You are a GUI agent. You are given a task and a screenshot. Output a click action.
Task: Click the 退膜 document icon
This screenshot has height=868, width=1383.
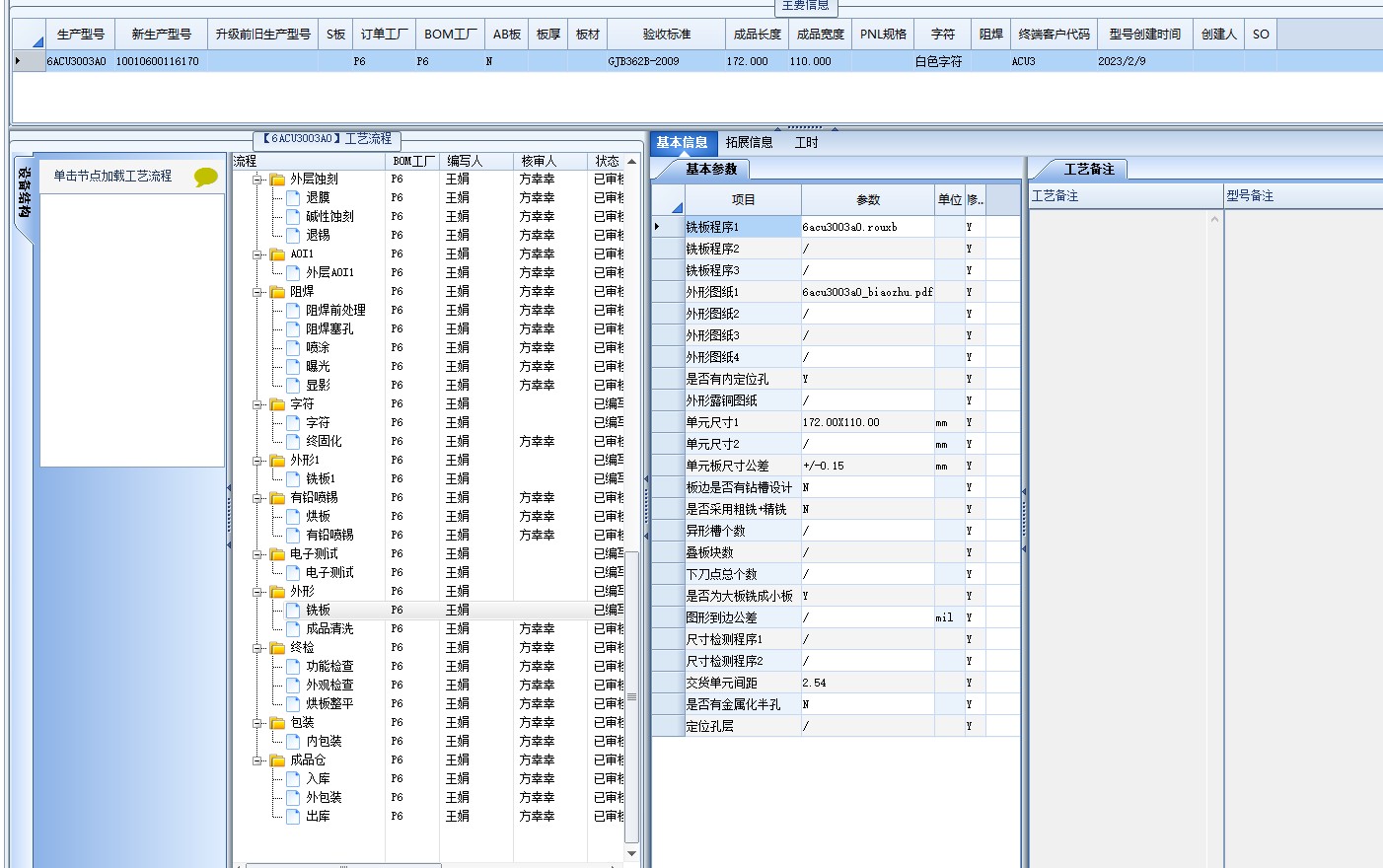click(x=293, y=197)
